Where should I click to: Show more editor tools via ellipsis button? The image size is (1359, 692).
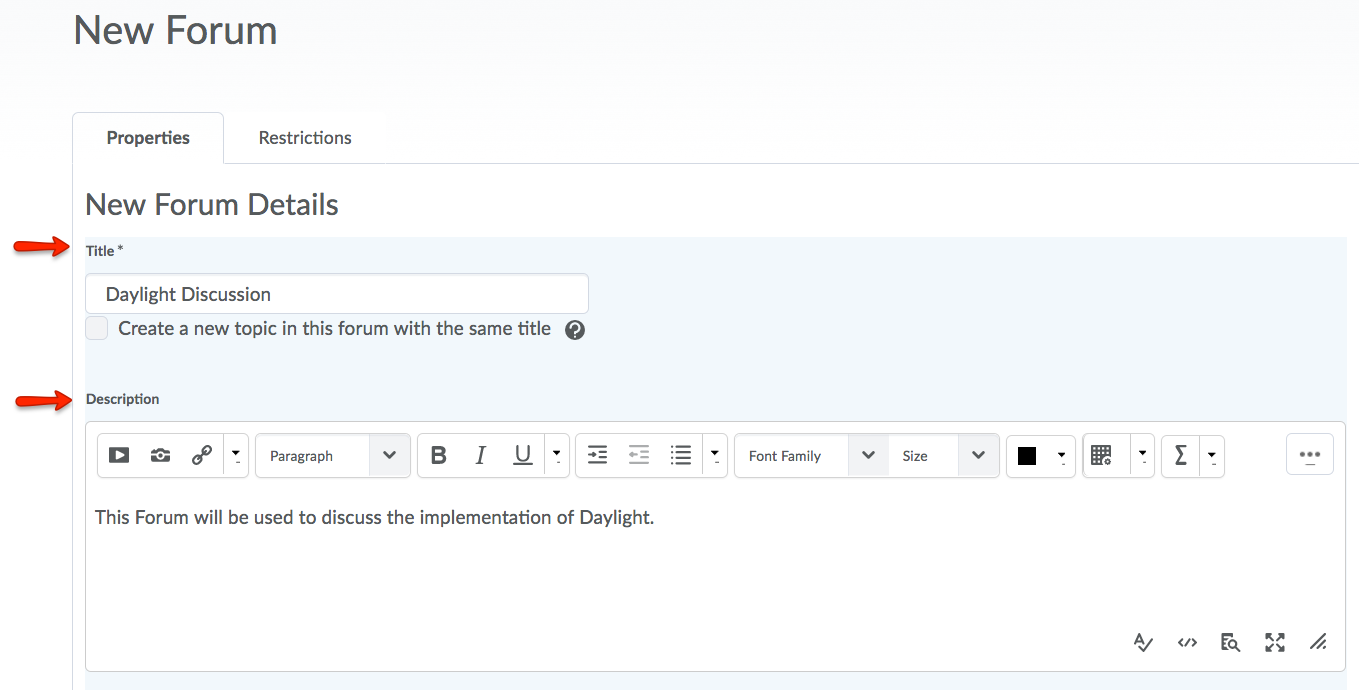click(1310, 455)
